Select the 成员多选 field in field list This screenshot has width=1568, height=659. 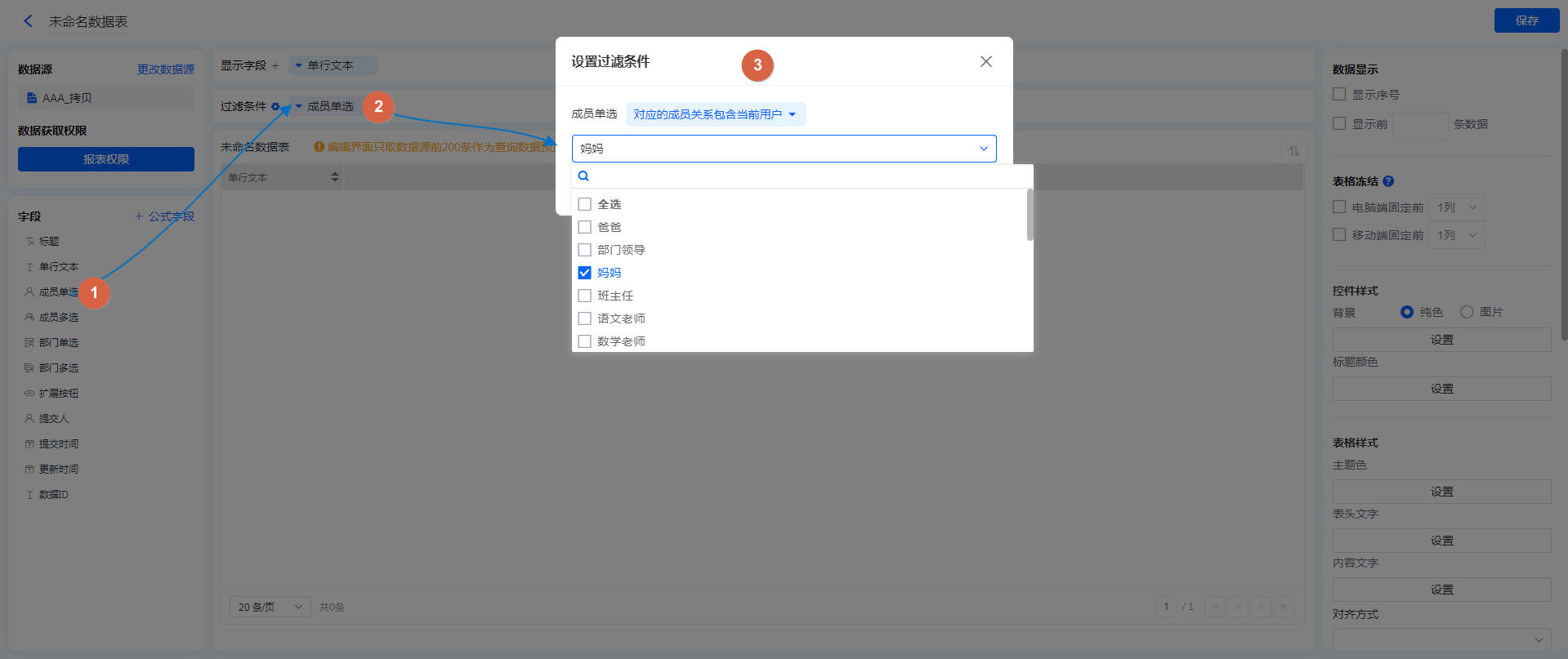(x=58, y=318)
